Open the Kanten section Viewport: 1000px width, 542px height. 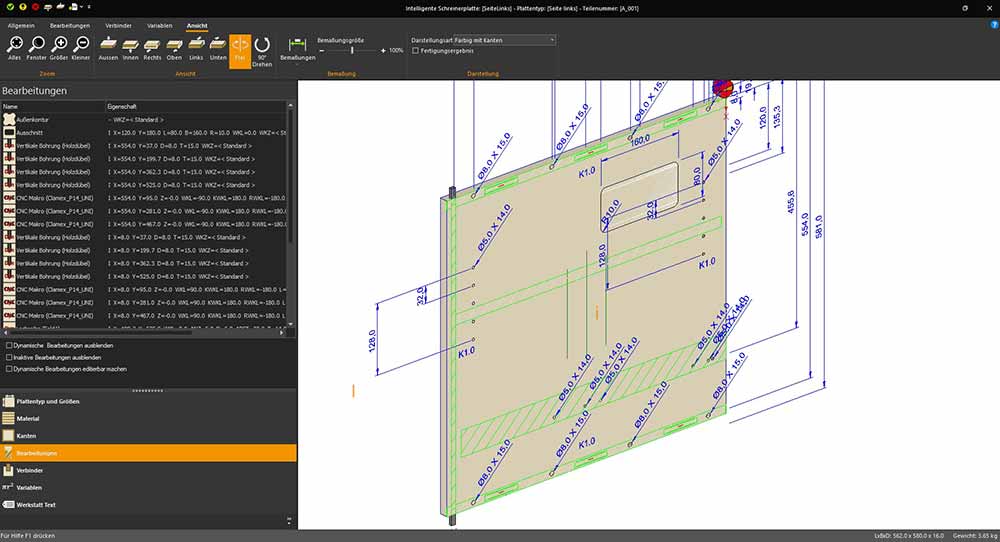tap(148, 436)
